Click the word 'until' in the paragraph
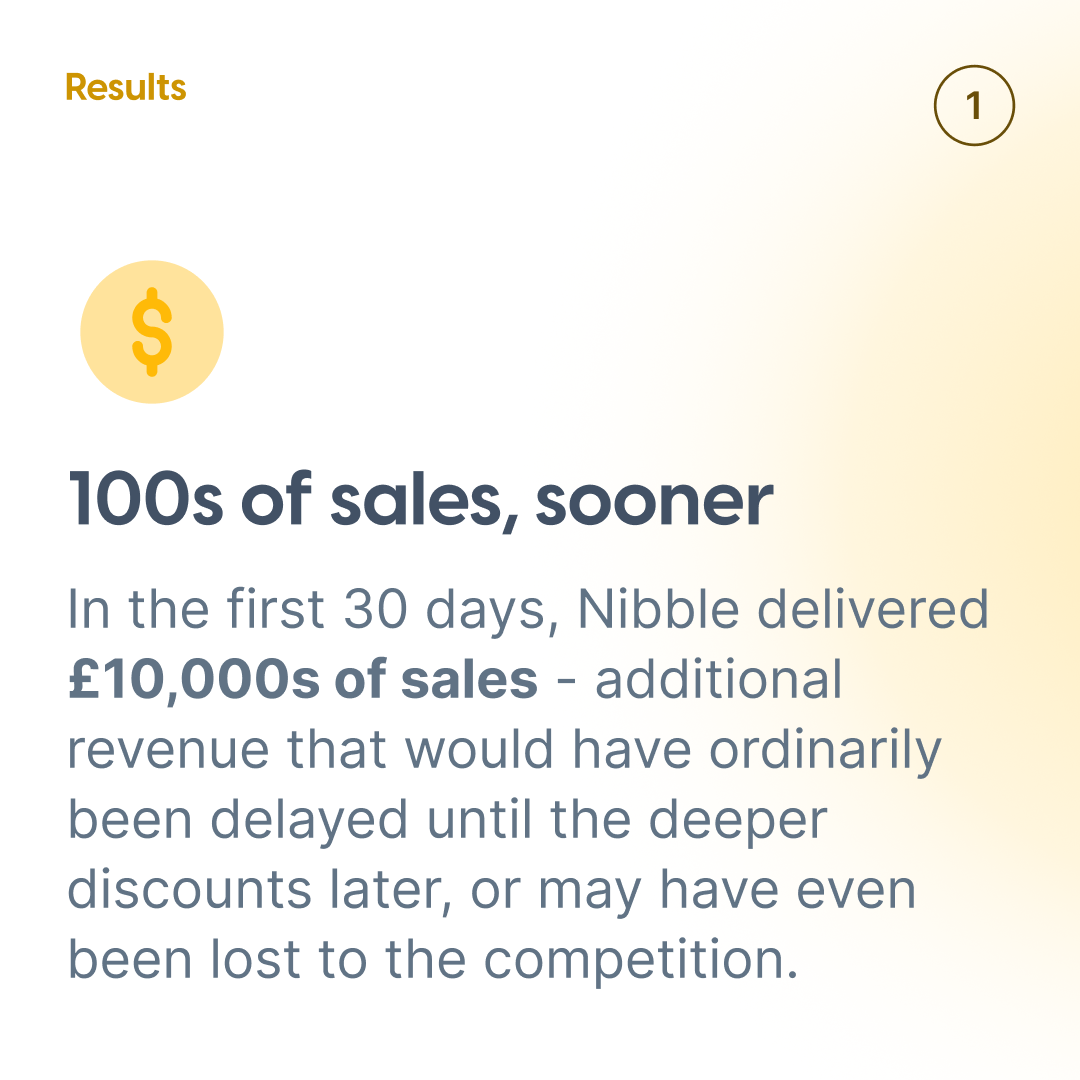1080x1080 pixels. 479,819
